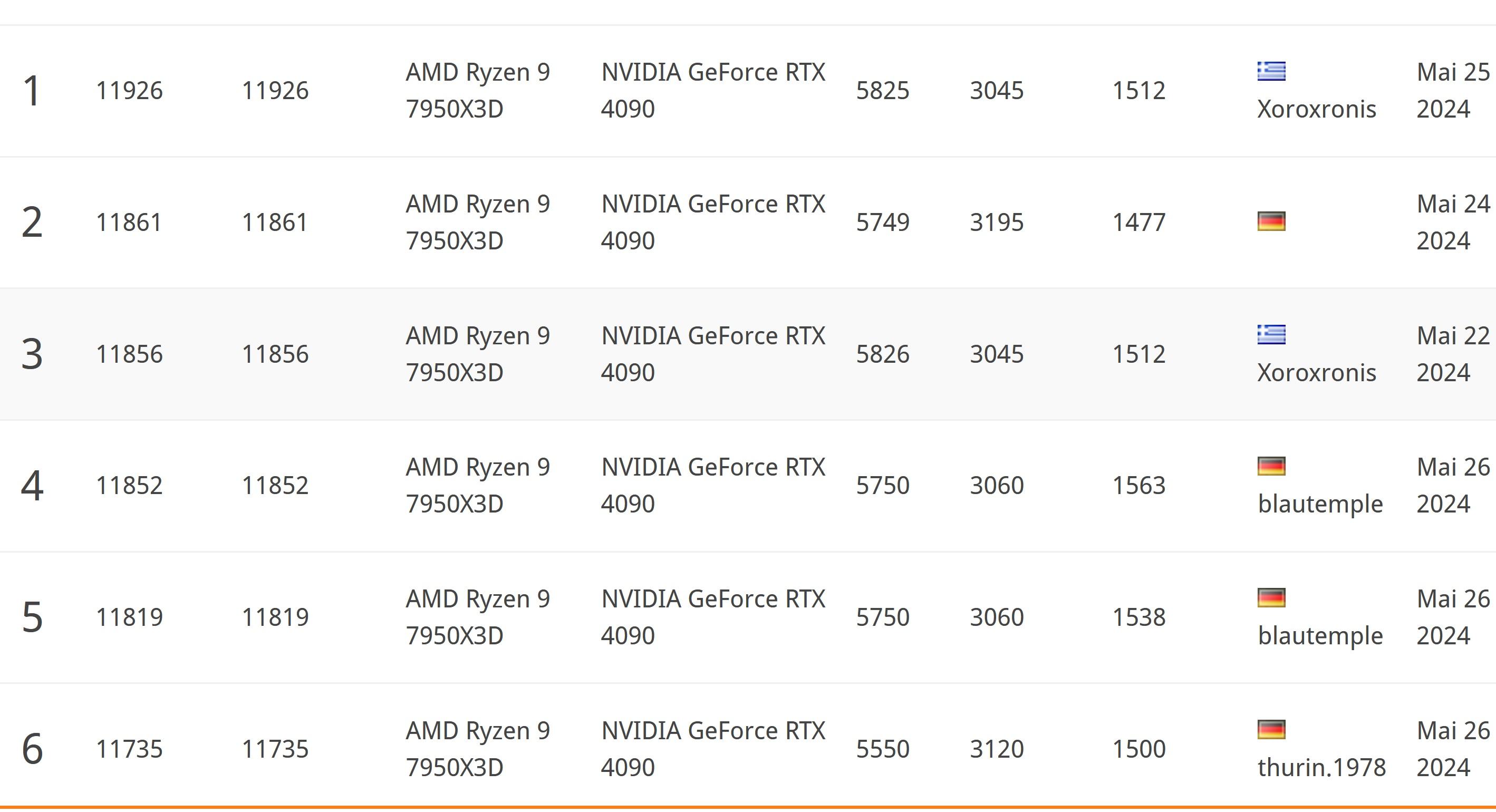Open the thurin.1978 user profile

coord(1322,767)
